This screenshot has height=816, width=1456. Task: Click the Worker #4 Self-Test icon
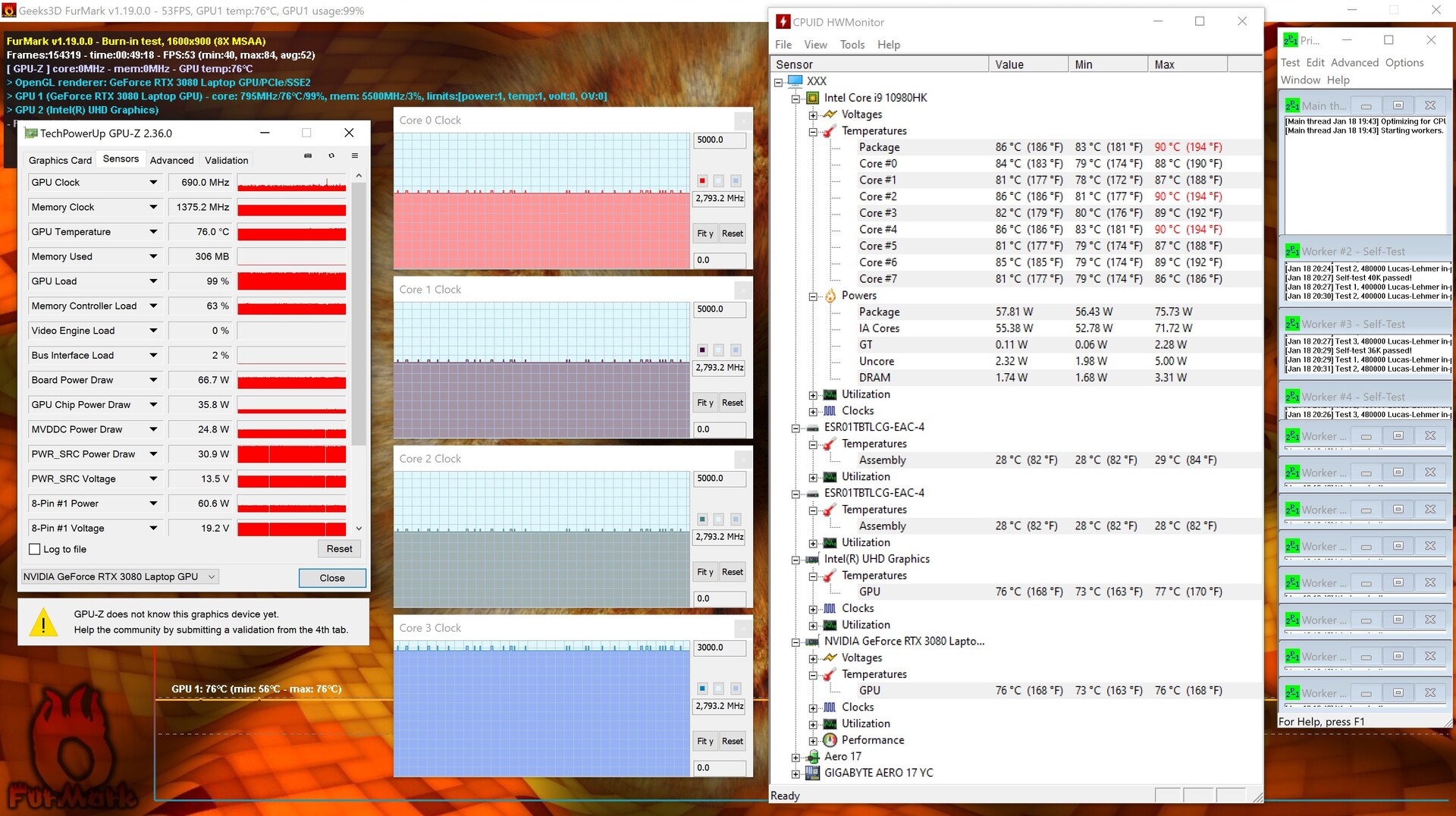(1292, 397)
